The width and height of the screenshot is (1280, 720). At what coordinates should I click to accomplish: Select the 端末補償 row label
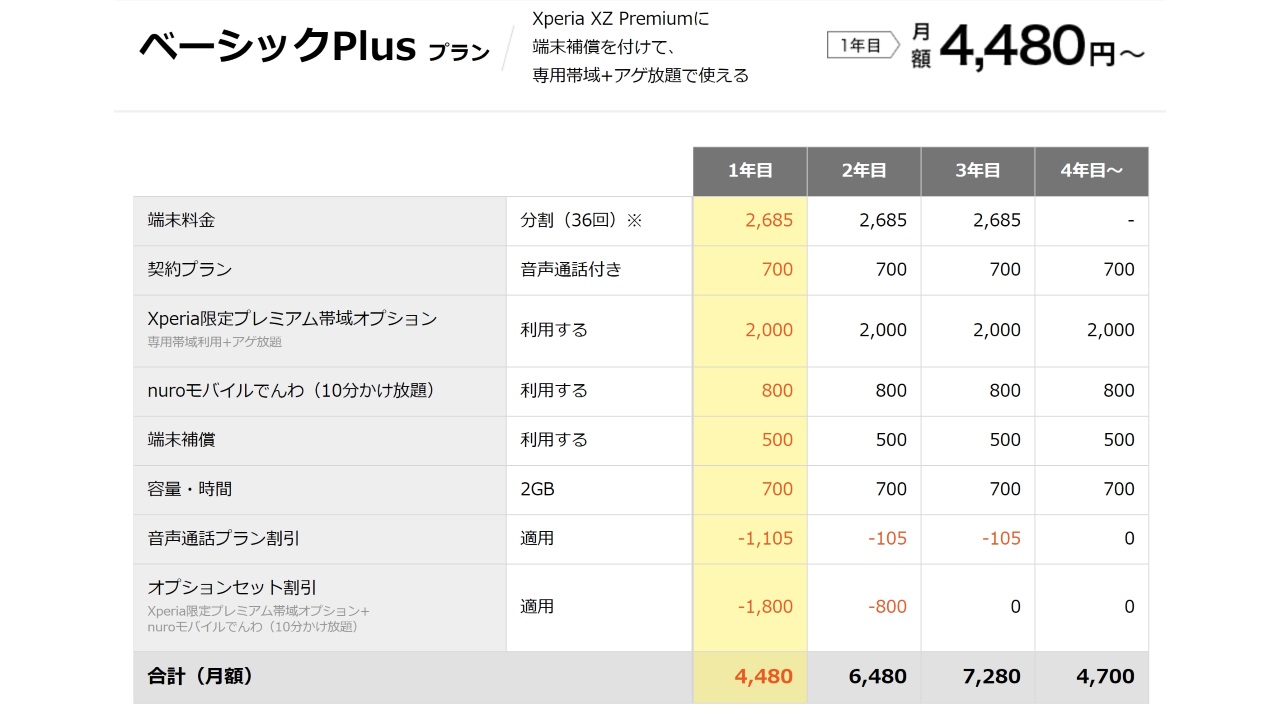tap(181, 439)
